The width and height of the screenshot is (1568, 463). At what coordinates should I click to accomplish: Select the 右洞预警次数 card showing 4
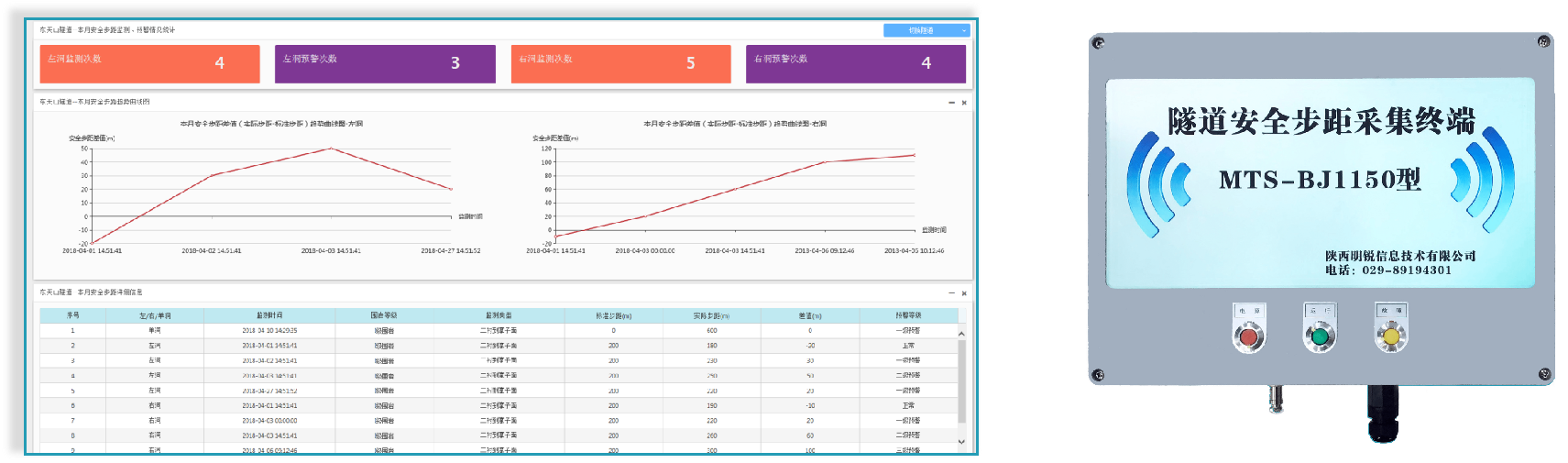tap(855, 63)
